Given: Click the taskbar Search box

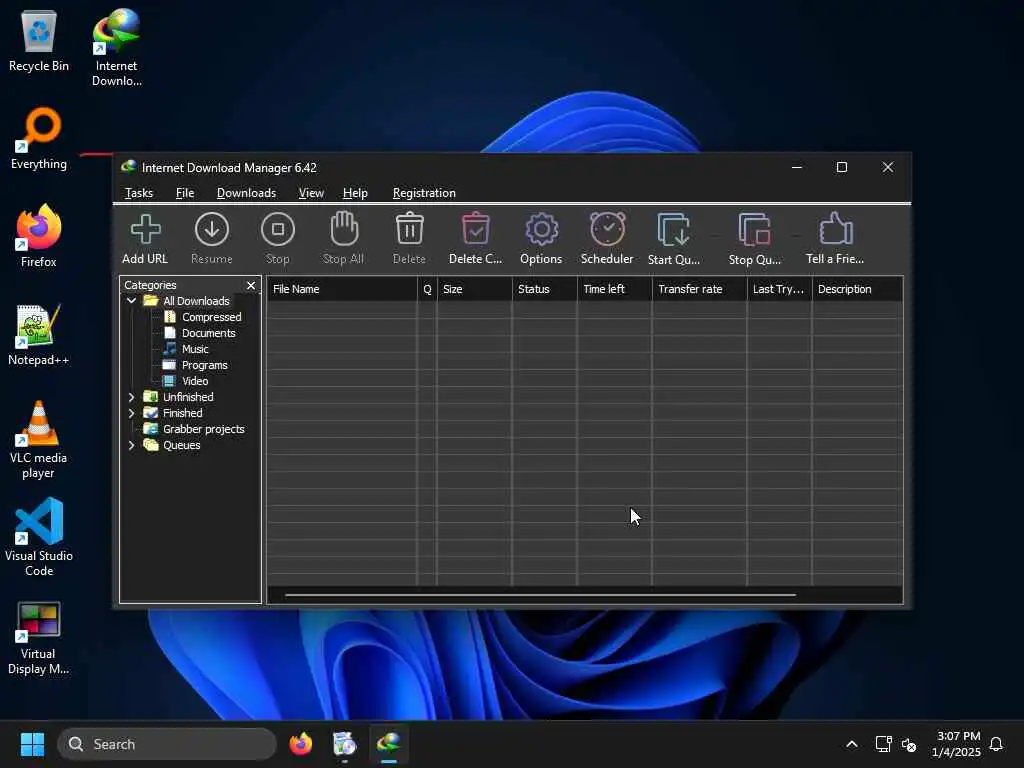Looking at the screenshot, I should click(167, 744).
